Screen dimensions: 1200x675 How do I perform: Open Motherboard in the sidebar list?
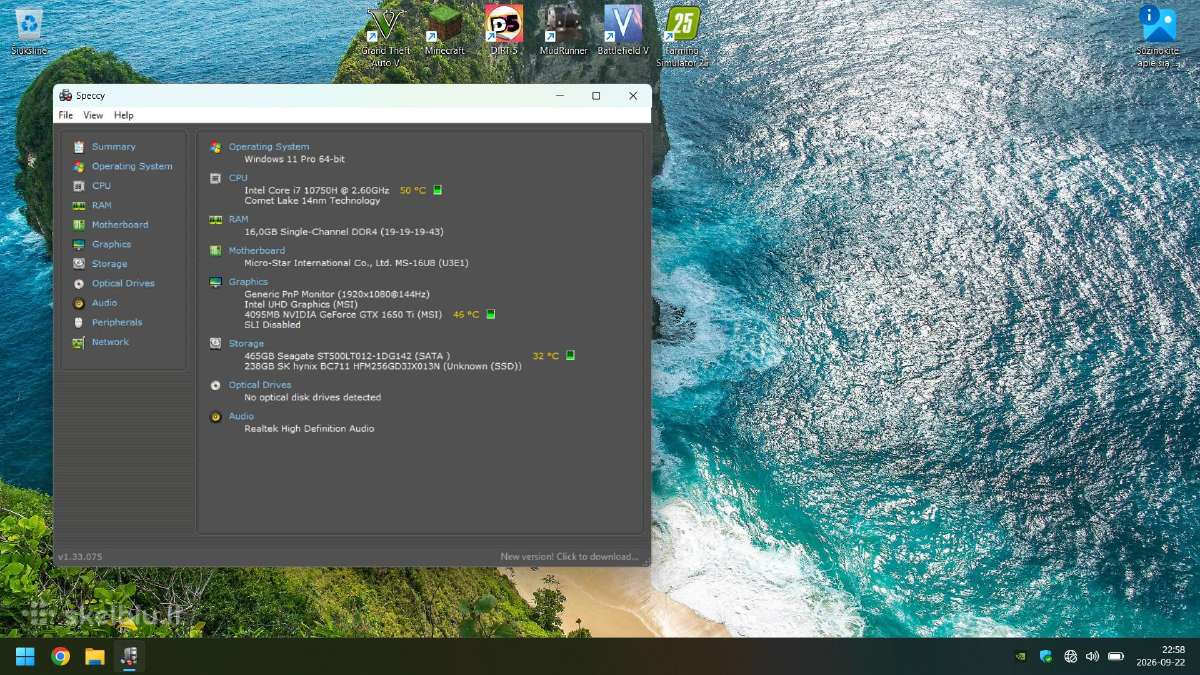click(119, 225)
